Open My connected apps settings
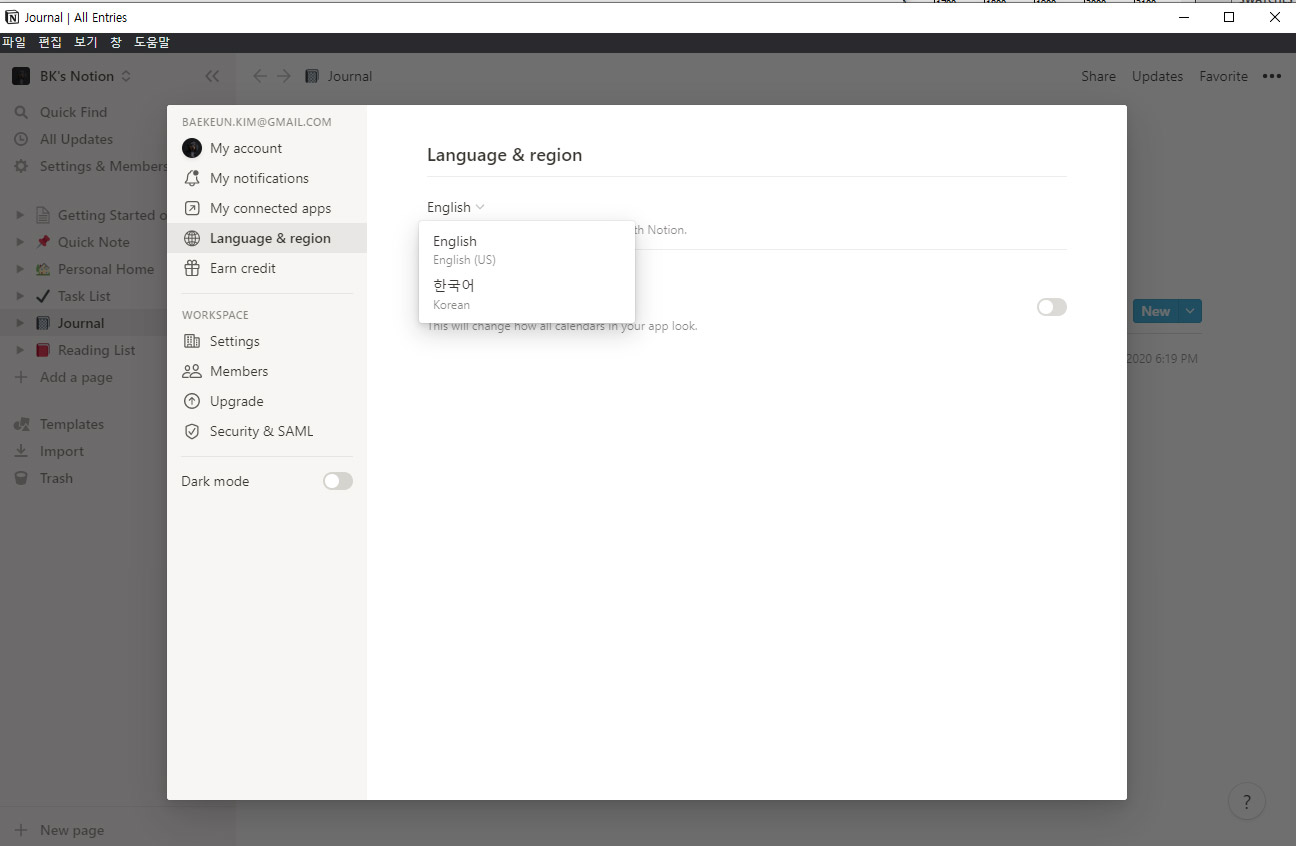This screenshot has height=846, width=1296. point(267,208)
